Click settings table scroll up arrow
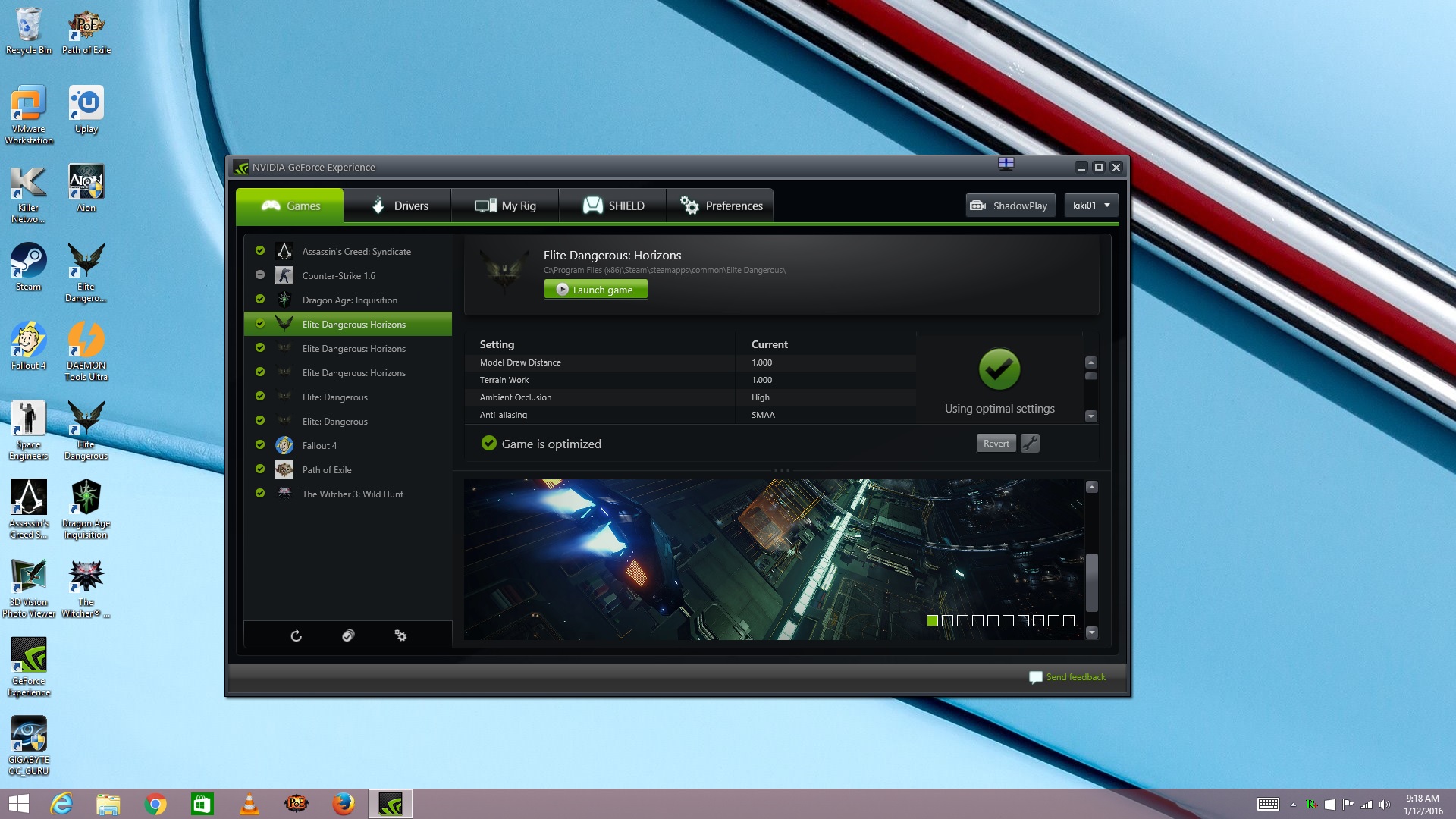This screenshot has width=1456, height=819. (x=1091, y=362)
